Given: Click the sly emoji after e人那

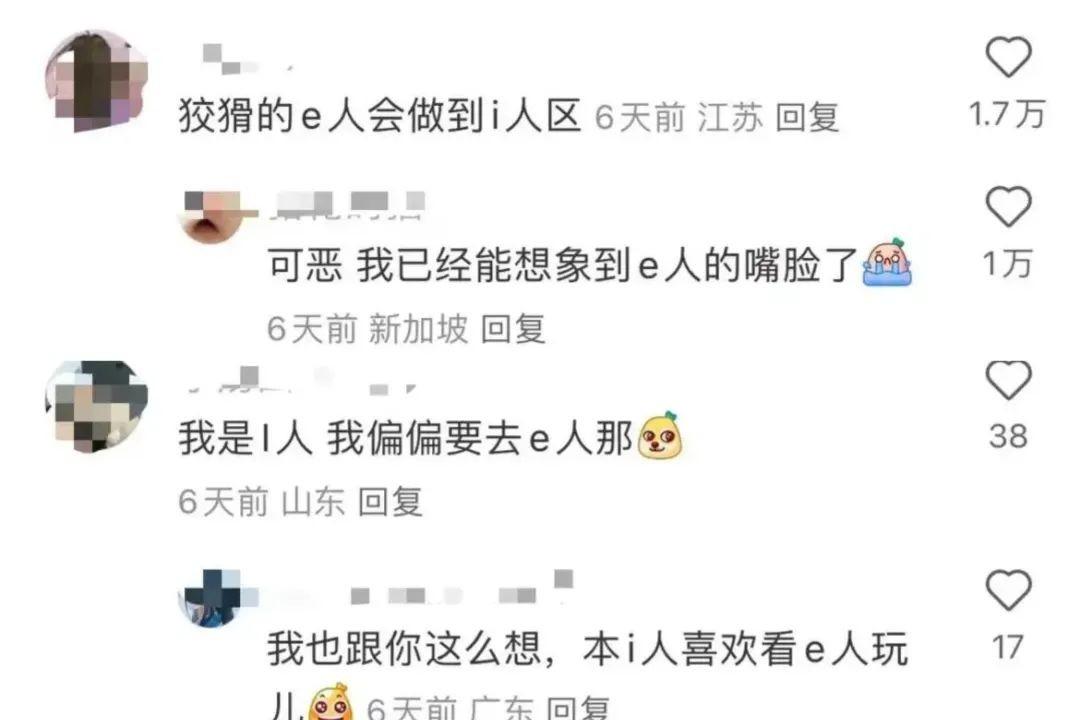Looking at the screenshot, I should point(659,435).
